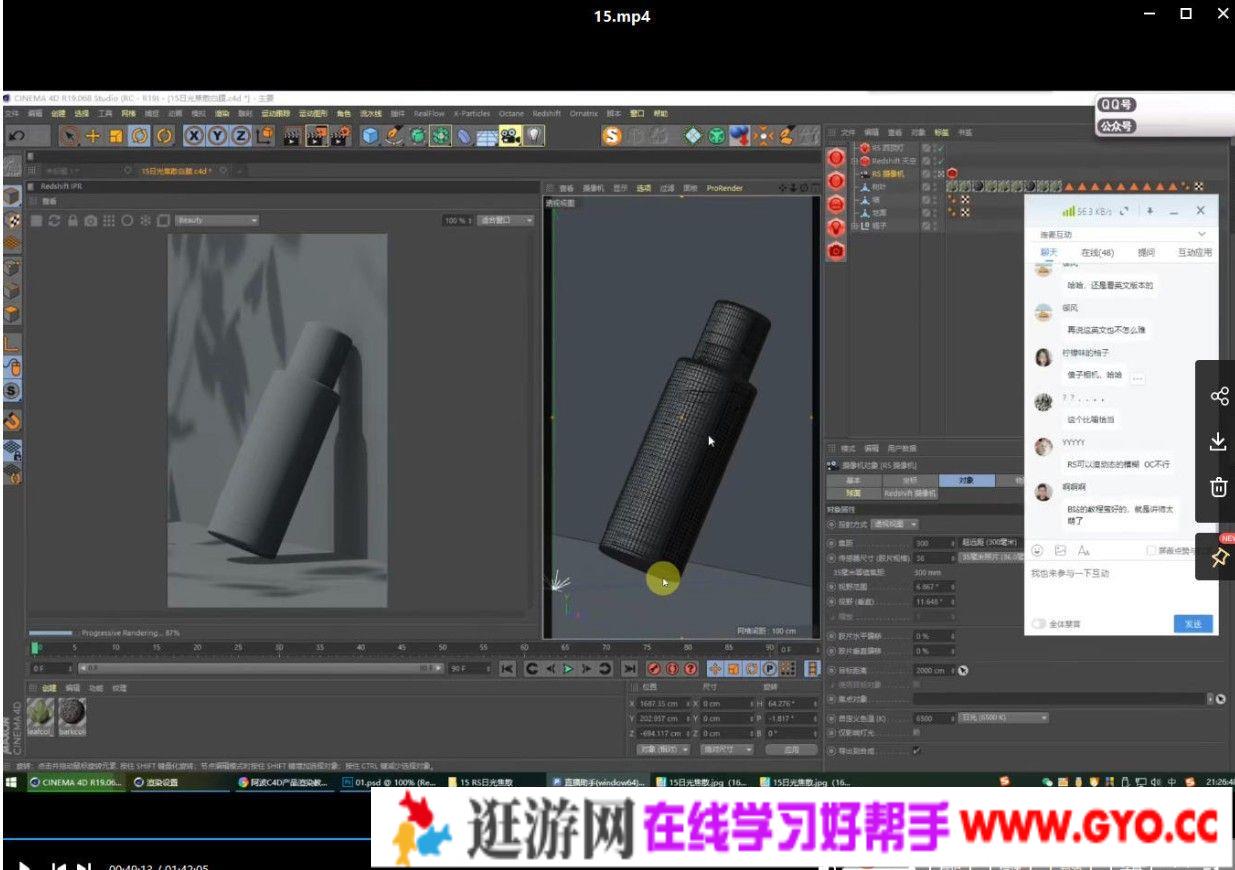1235x870 pixels.
Task: Switch to the 对象 tab in attributes
Action: click(966, 480)
